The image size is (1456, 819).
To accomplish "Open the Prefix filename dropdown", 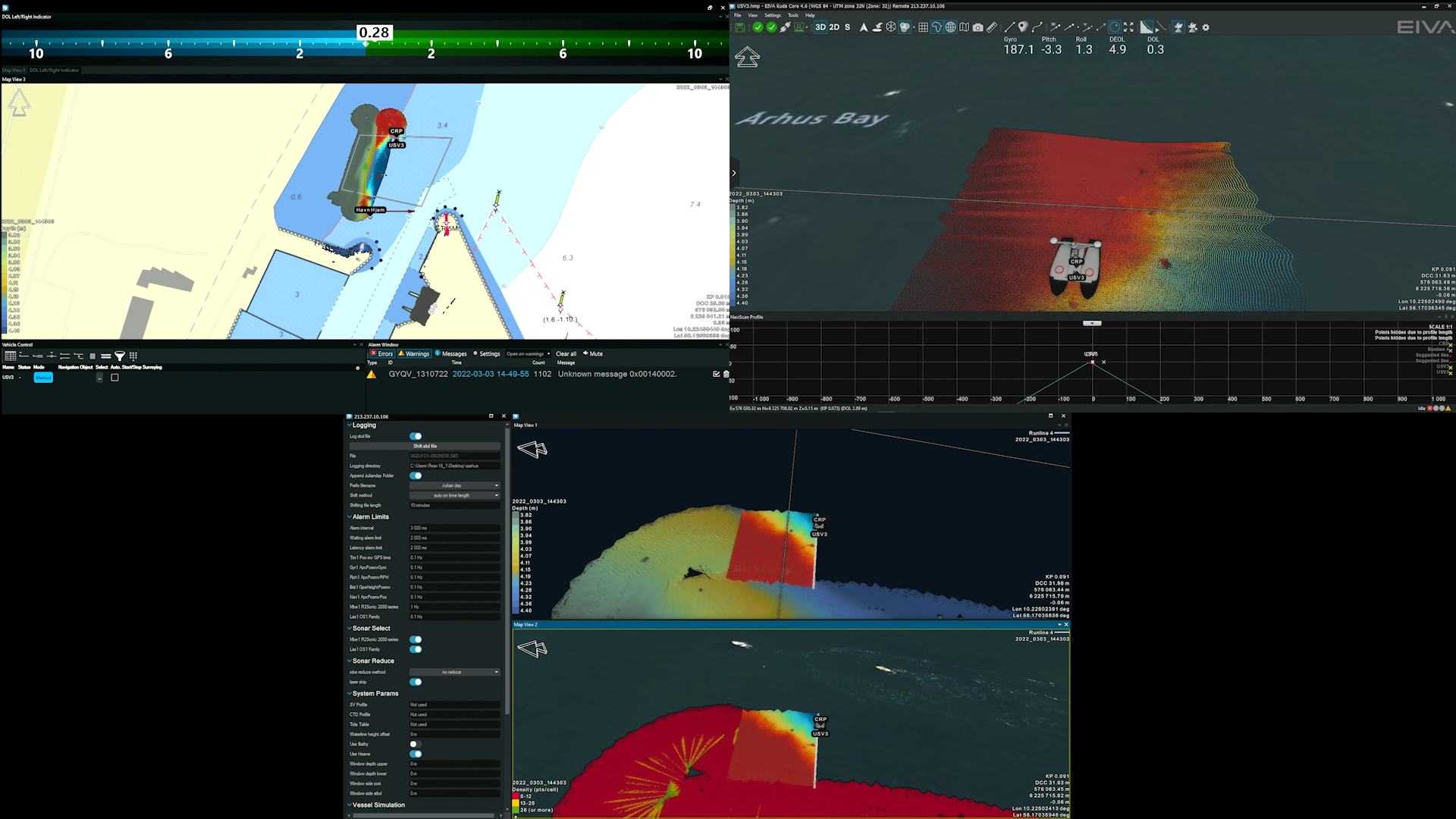I will tap(454, 485).
